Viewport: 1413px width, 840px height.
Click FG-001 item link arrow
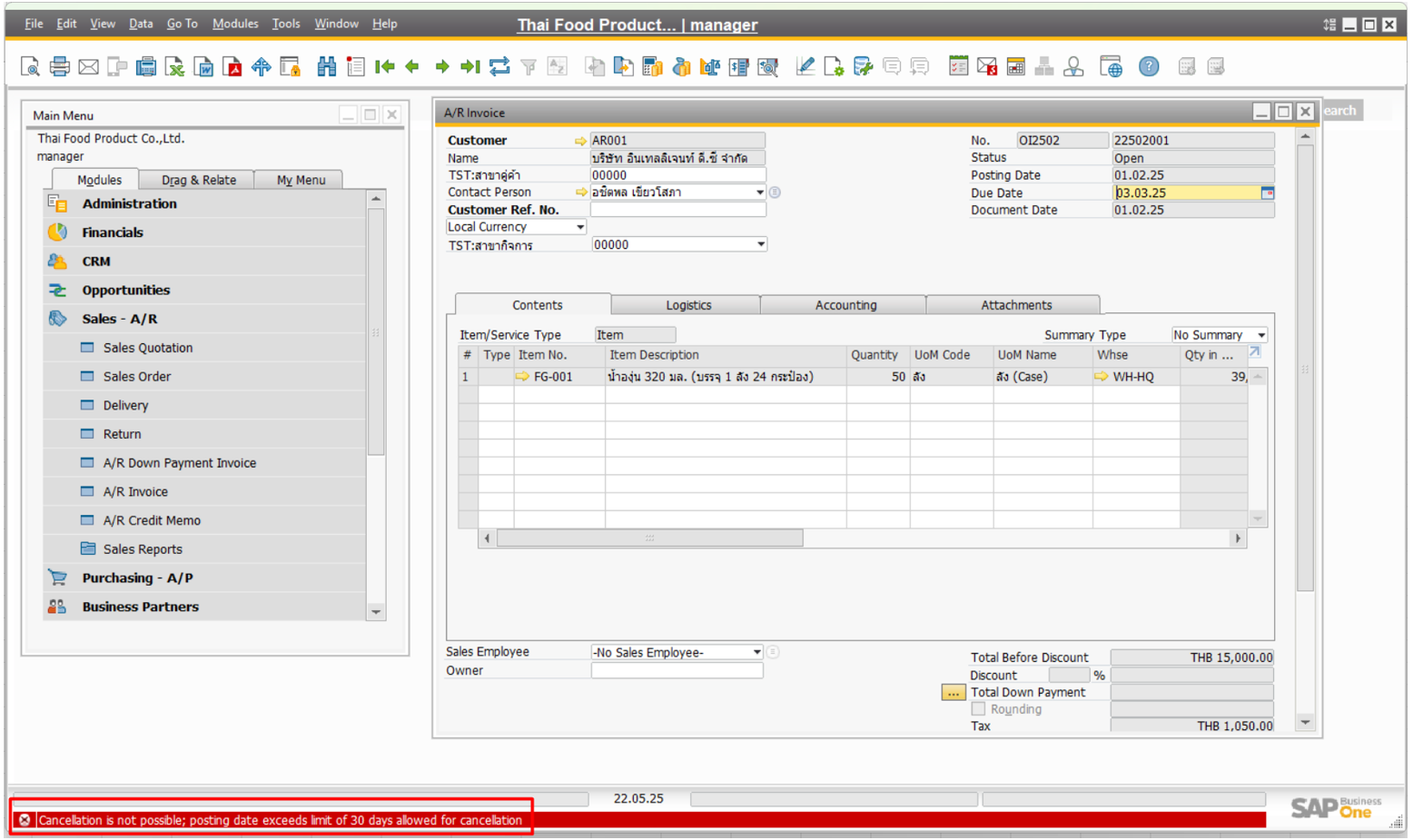[x=522, y=376]
